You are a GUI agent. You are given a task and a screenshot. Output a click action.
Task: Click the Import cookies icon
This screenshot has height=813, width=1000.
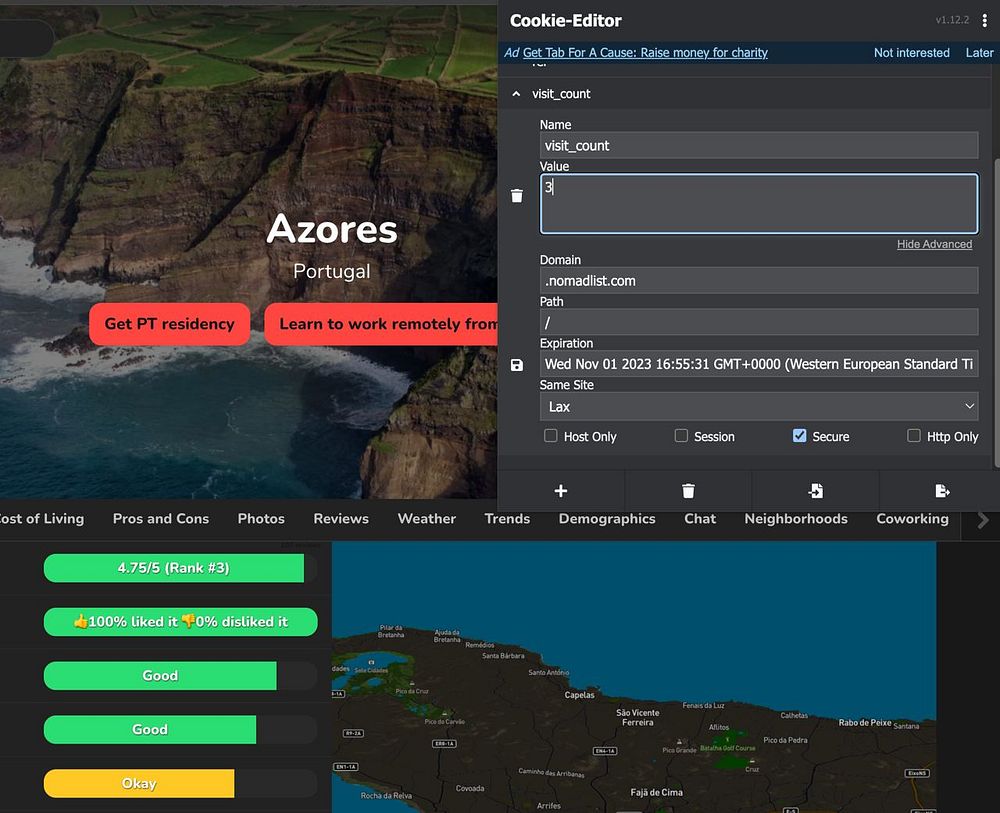click(x=816, y=491)
